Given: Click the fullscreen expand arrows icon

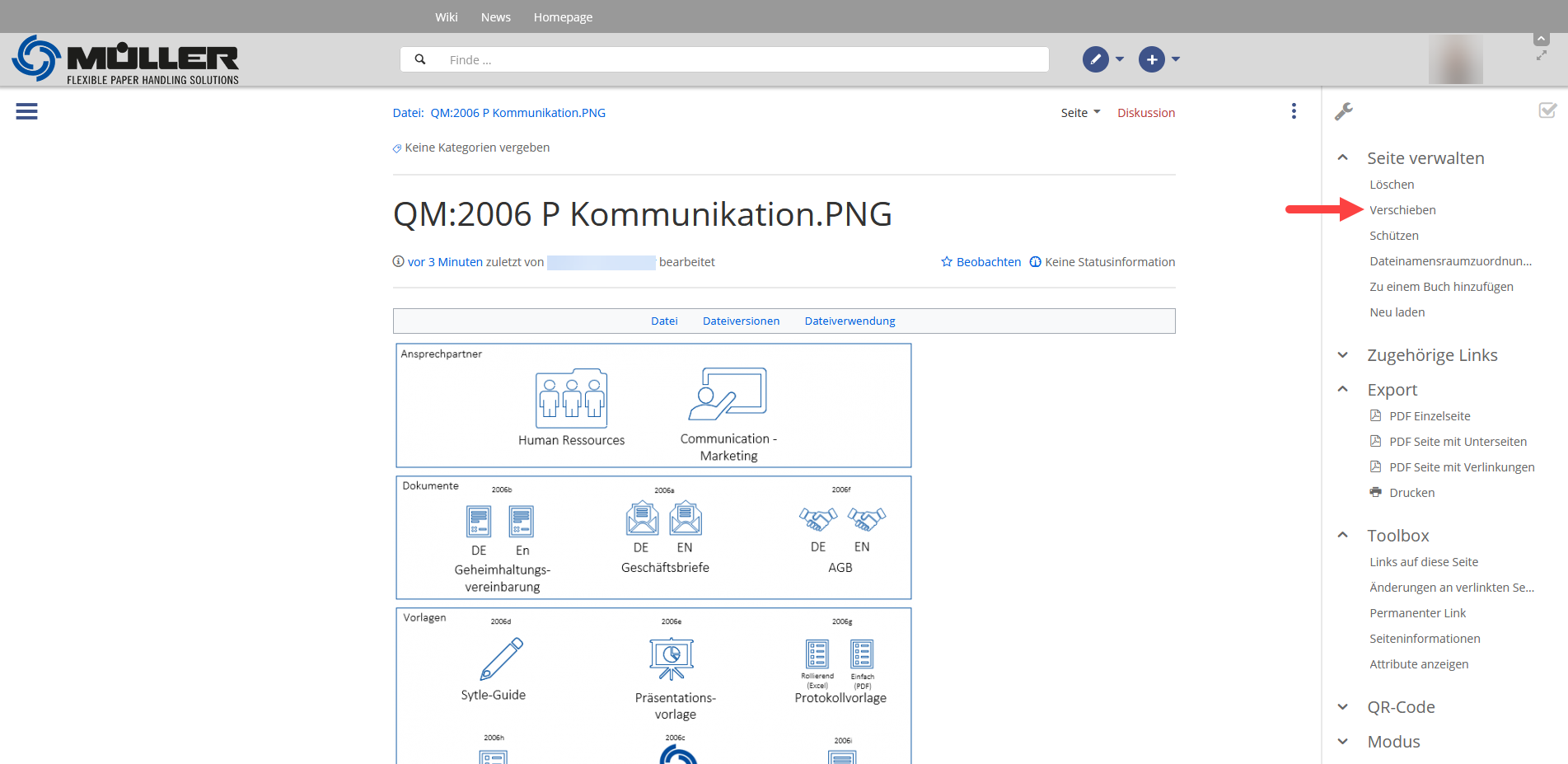Looking at the screenshot, I should click(1541, 56).
